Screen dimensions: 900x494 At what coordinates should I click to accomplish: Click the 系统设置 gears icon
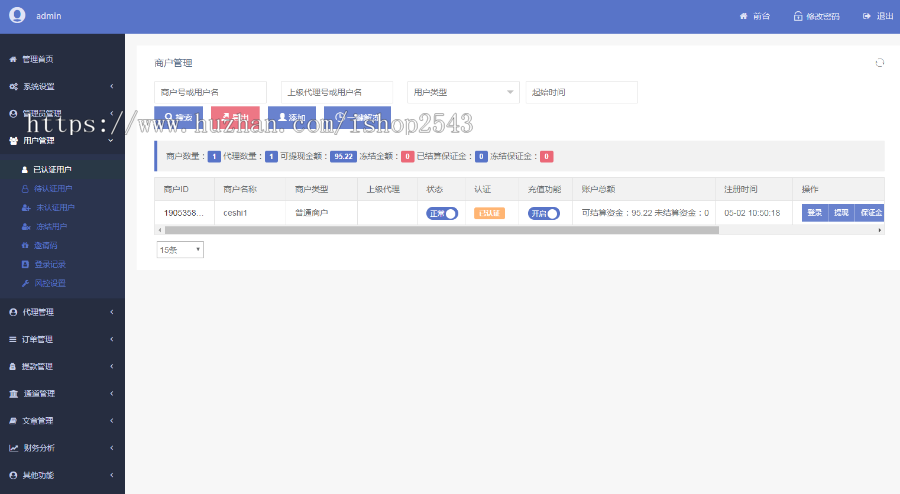[14, 87]
